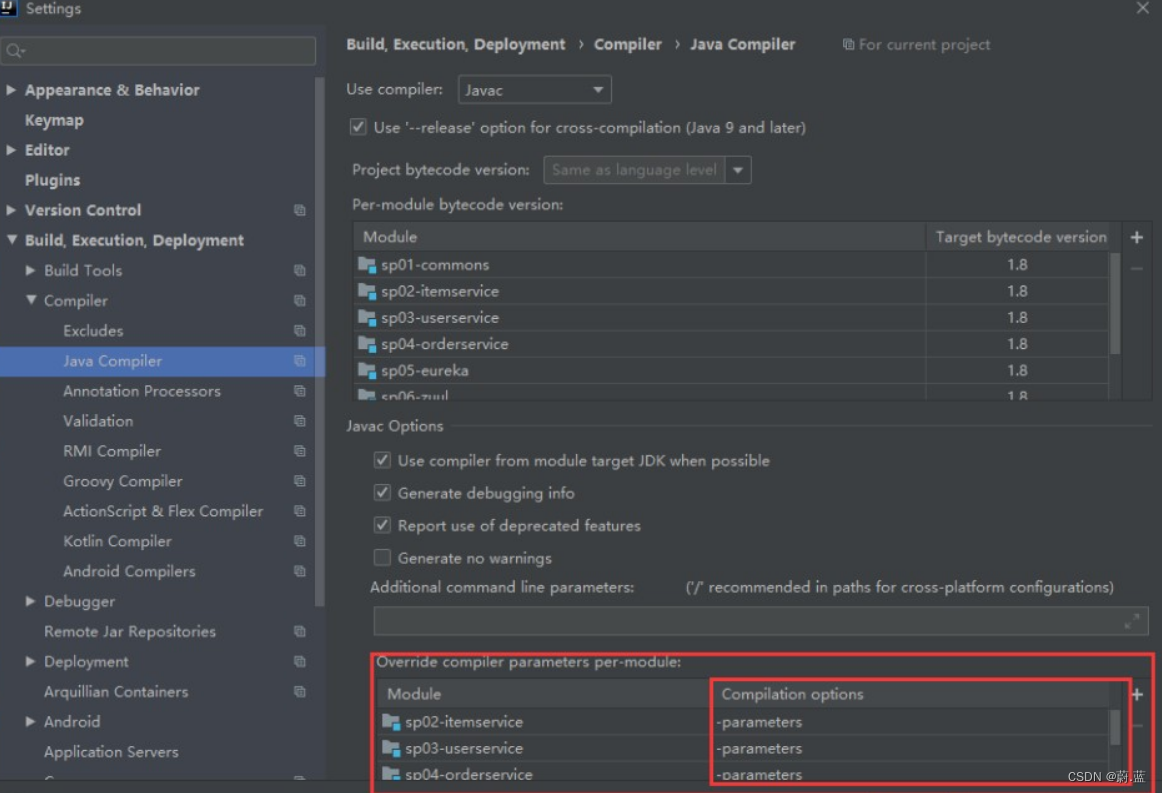The height and width of the screenshot is (793, 1162).
Task: Click project-level icon beside Arquillian Containers
Action: 299,691
